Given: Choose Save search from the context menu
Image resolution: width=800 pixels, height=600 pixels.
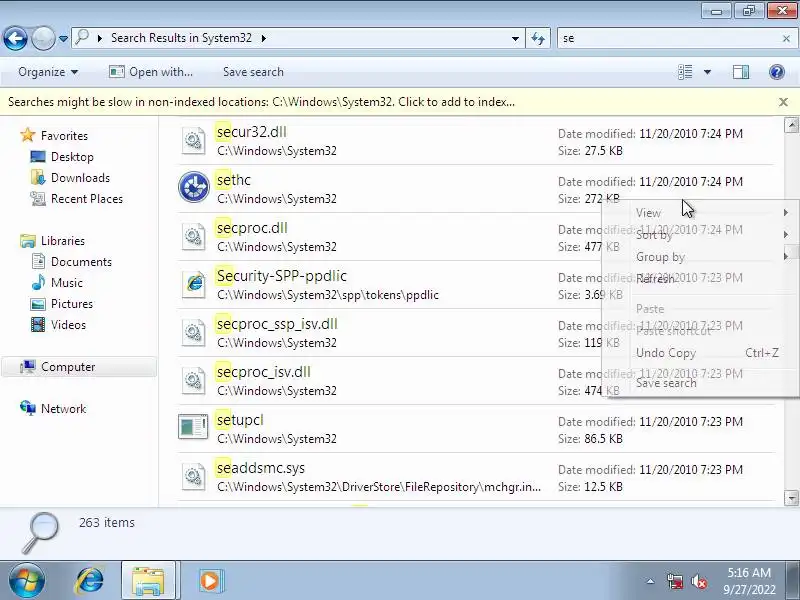Looking at the screenshot, I should tap(701, 383).
